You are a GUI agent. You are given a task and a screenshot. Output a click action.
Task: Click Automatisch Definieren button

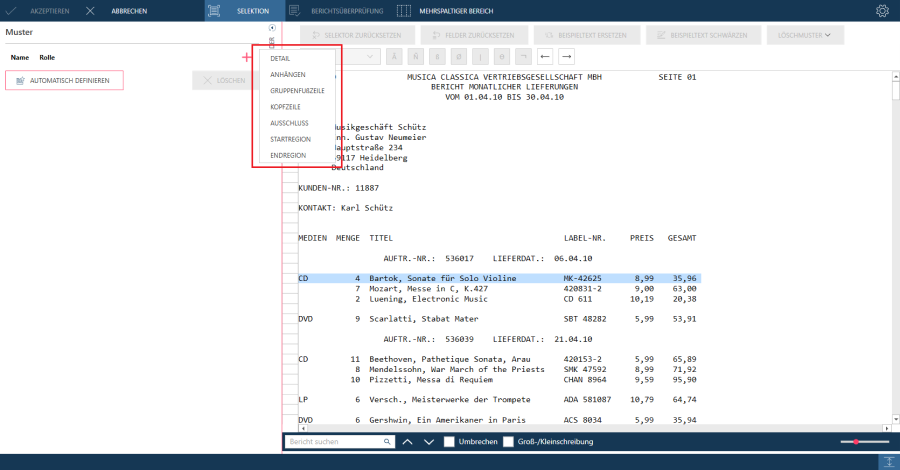click(x=64, y=80)
